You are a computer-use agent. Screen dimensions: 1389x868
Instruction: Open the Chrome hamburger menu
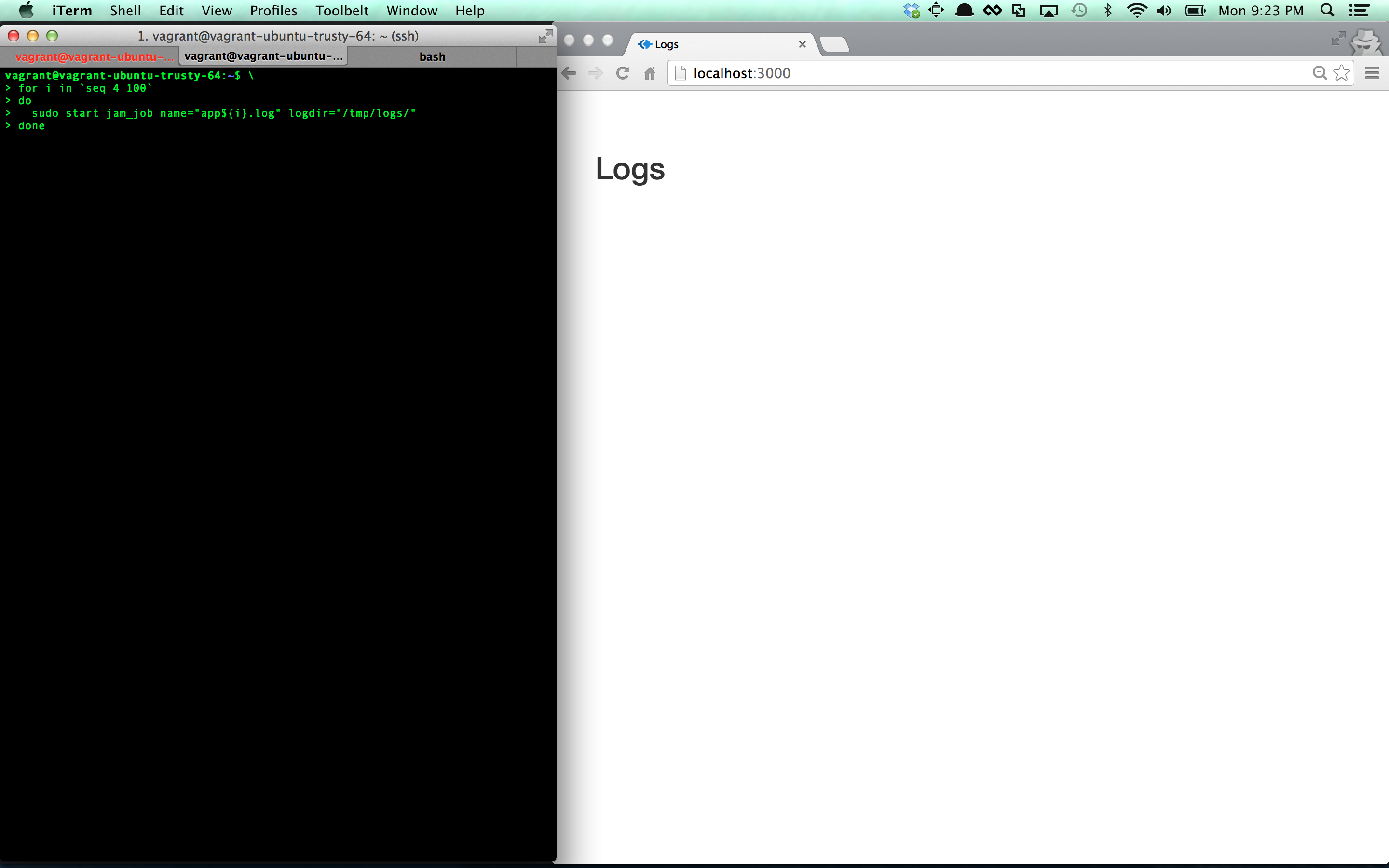1372,73
